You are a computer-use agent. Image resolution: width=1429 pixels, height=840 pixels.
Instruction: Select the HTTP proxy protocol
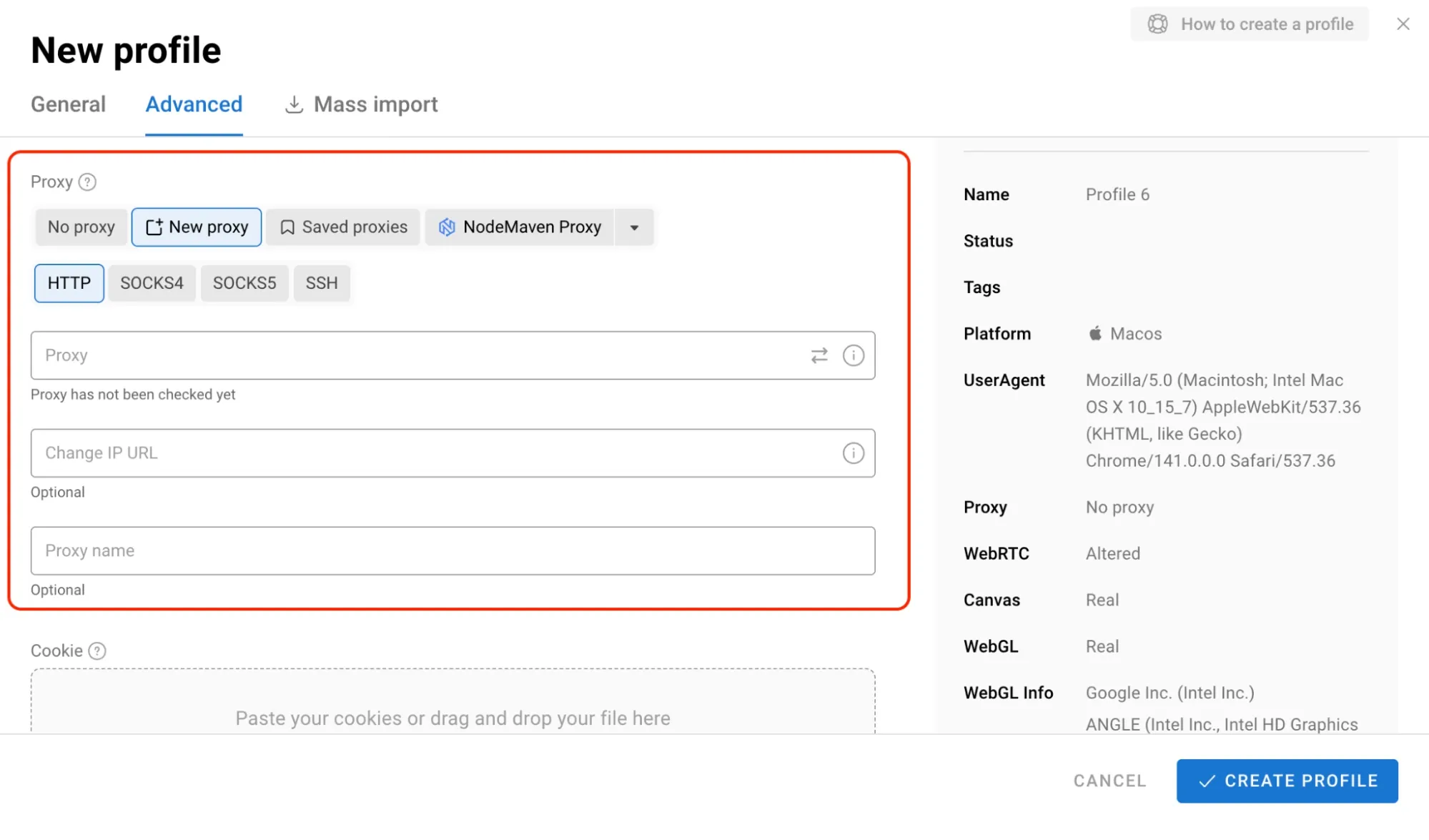click(x=69, y=283)
